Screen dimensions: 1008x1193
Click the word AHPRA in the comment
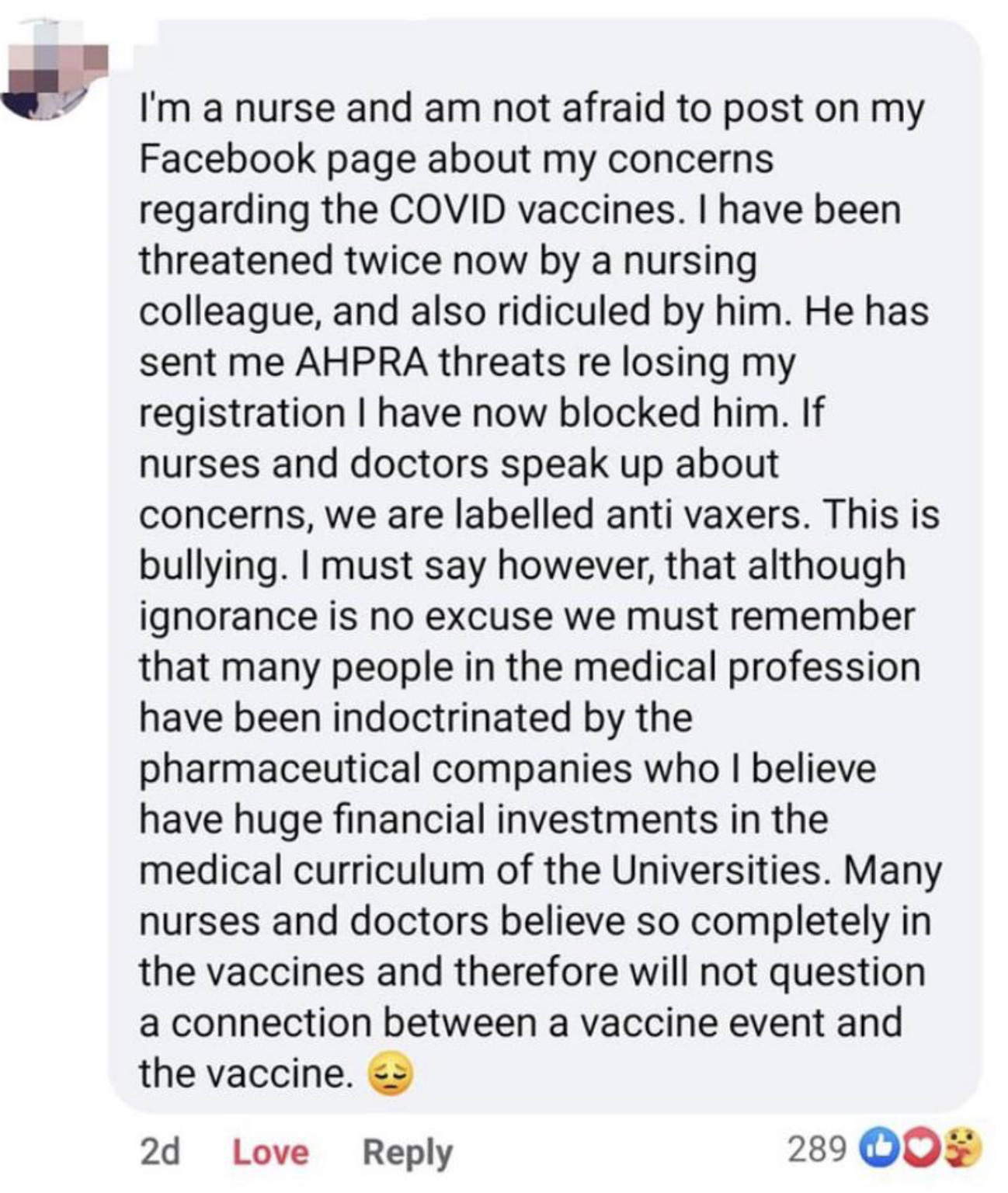[x=363, y=362]
